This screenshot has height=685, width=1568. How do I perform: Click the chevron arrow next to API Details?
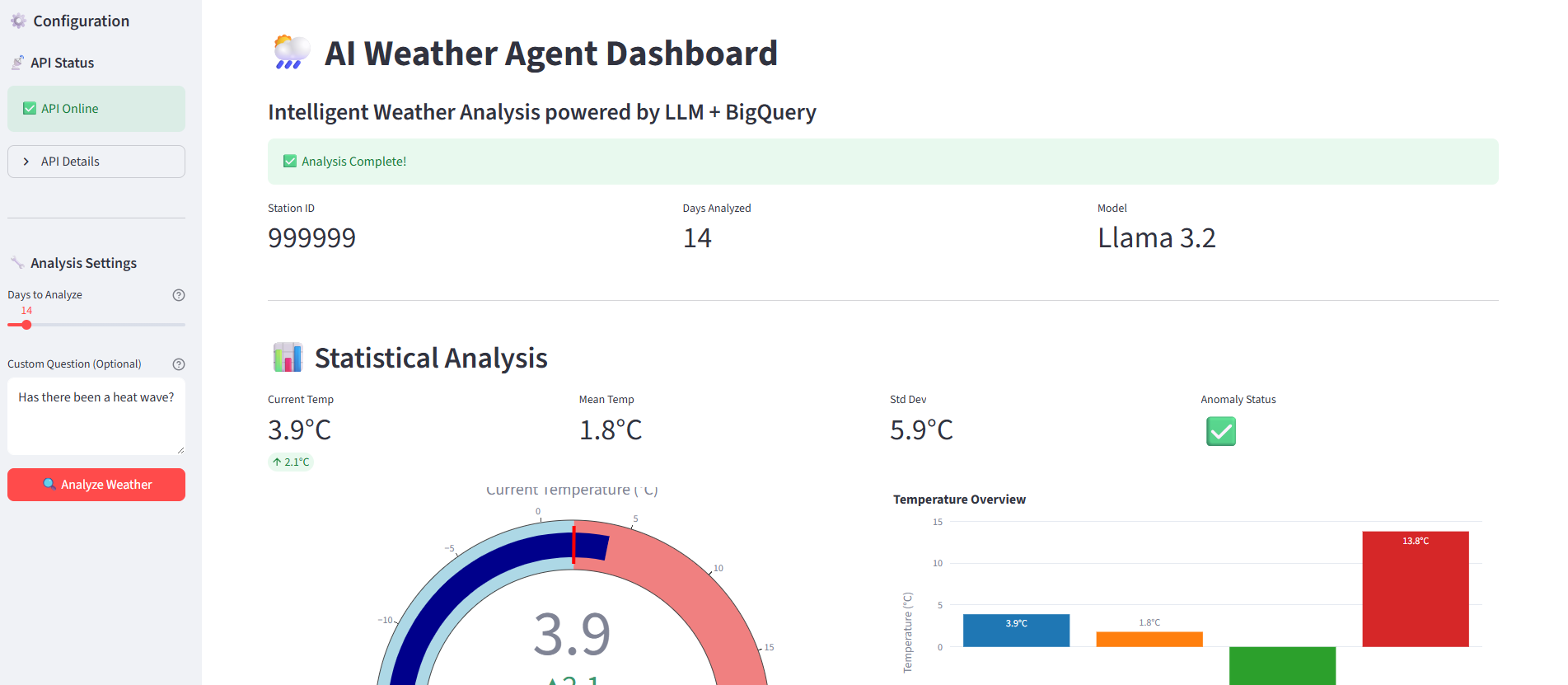click(x=26, y=162)
